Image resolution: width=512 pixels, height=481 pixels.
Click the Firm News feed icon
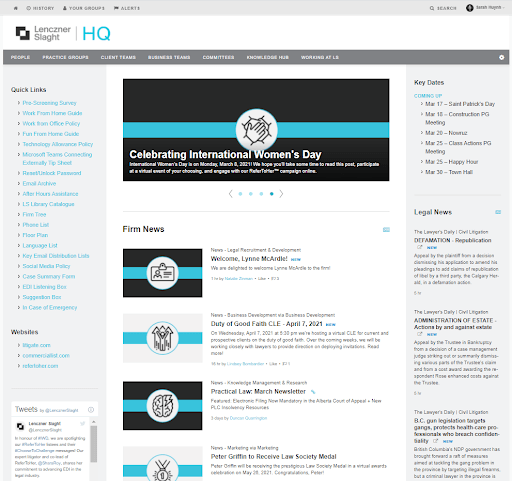coord(386,230)
